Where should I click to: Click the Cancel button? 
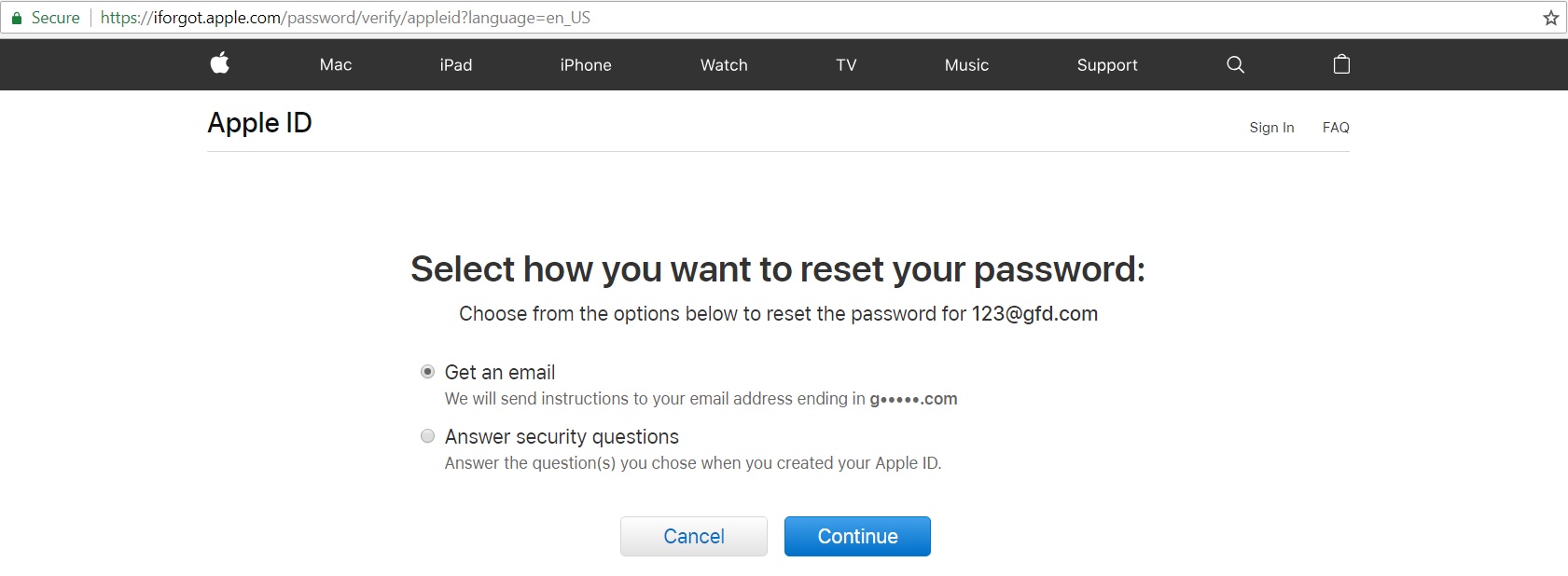pyautogui.click(x=694, y=536)
